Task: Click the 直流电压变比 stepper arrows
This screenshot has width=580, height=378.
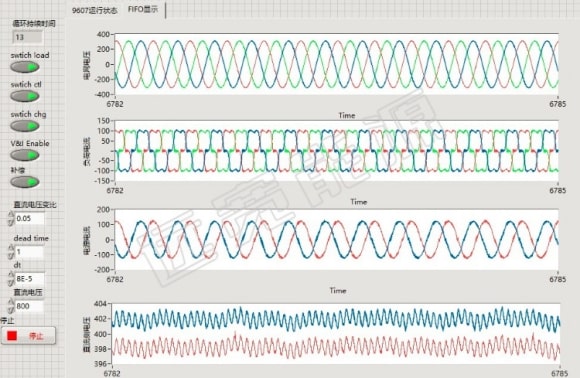Action: click(11, 219)
